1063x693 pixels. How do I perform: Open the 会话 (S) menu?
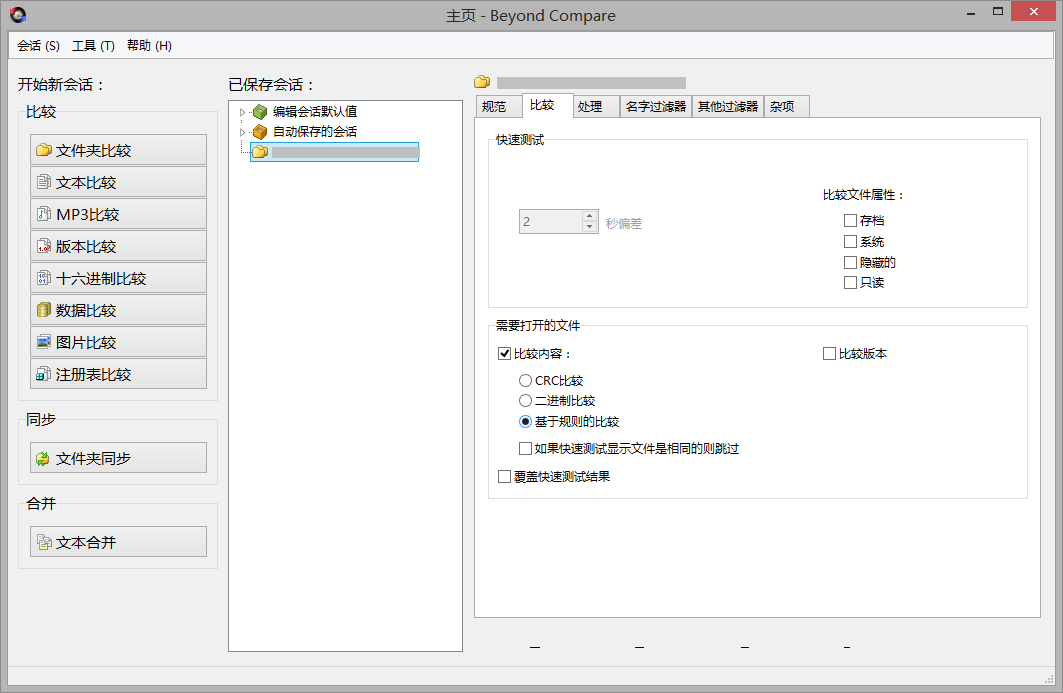[38, 46]
